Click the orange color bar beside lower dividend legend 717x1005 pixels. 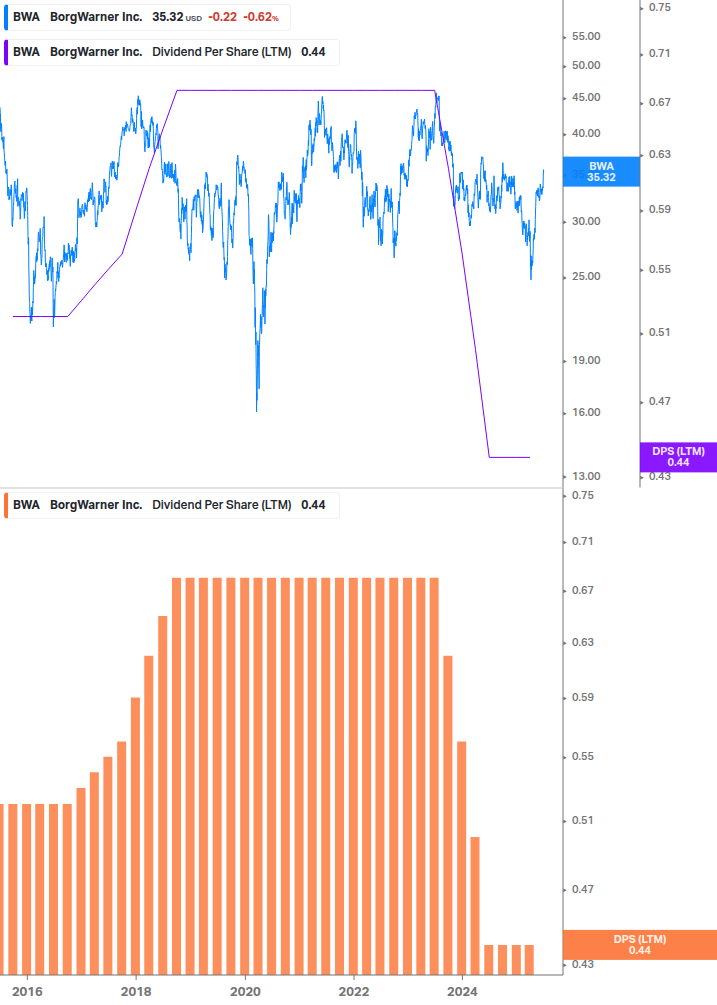point(6,505)
